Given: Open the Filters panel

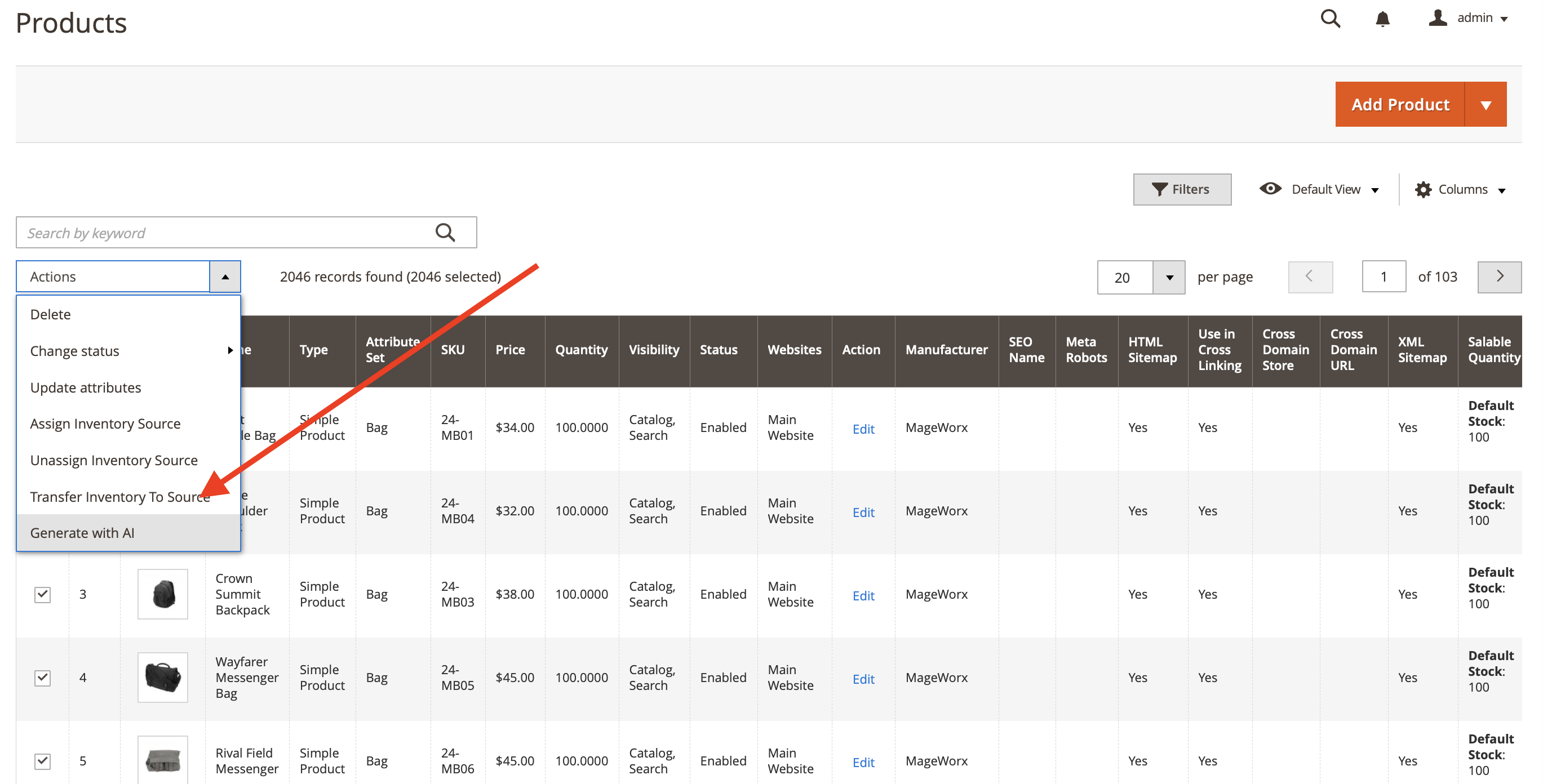Looking at the screenshot, I should 1182,189.
